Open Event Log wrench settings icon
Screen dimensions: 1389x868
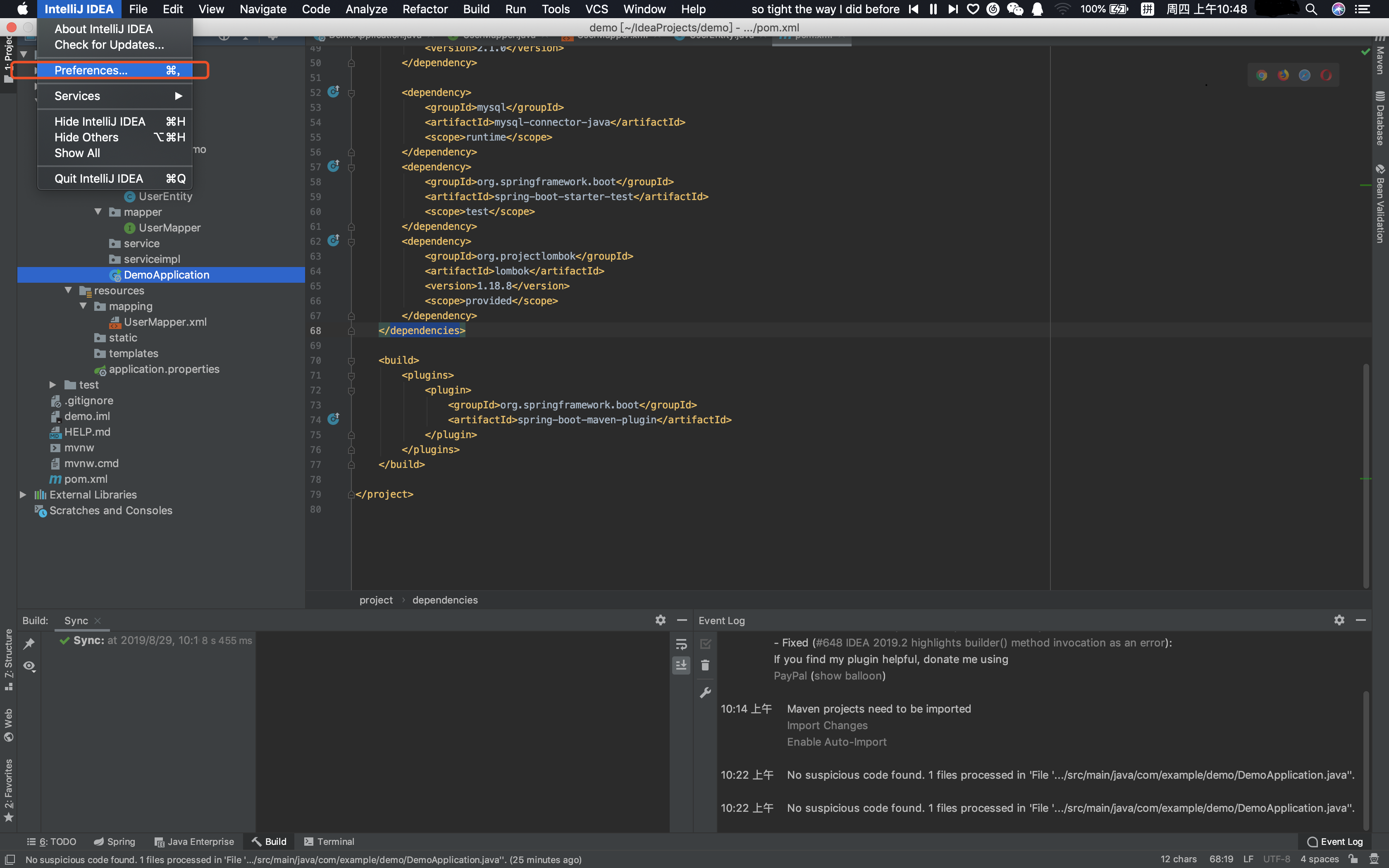coord(705,692)
